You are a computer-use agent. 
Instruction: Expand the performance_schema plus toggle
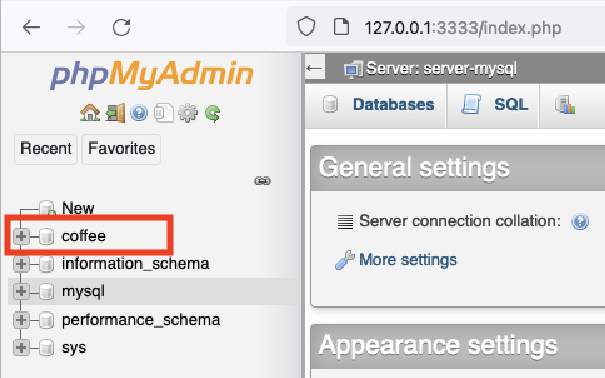click(x=21, y=320)
